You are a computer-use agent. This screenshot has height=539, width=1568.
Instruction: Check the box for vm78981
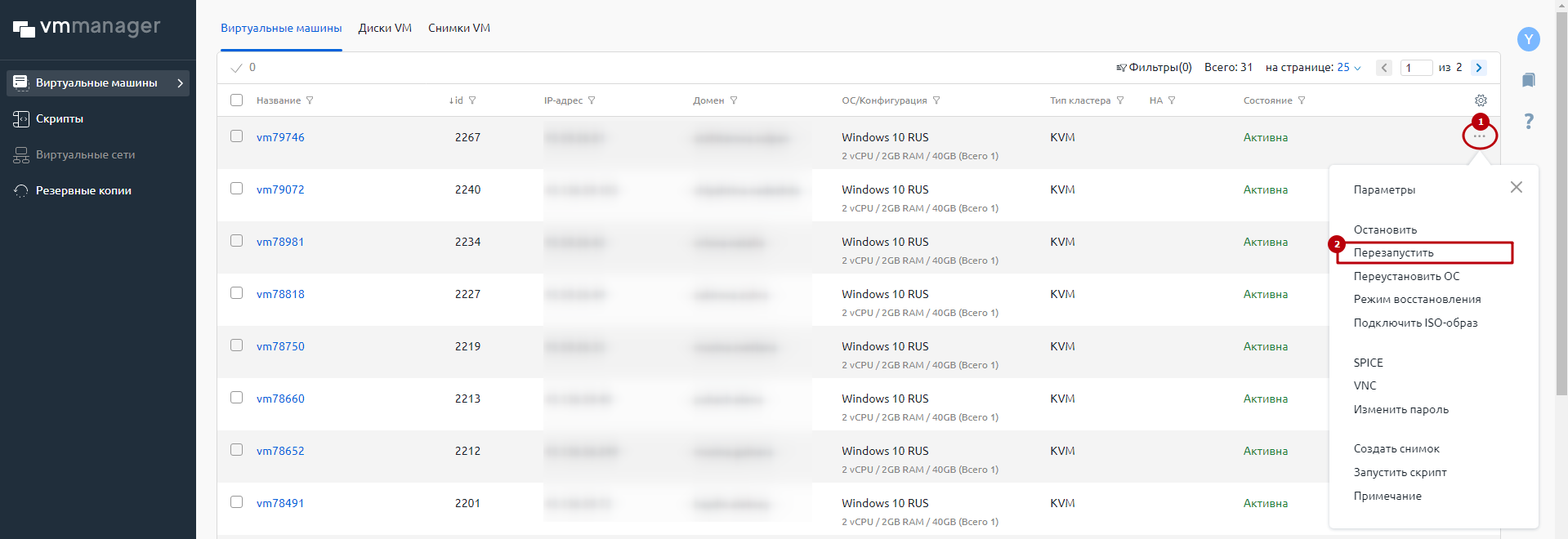point(237,241)
